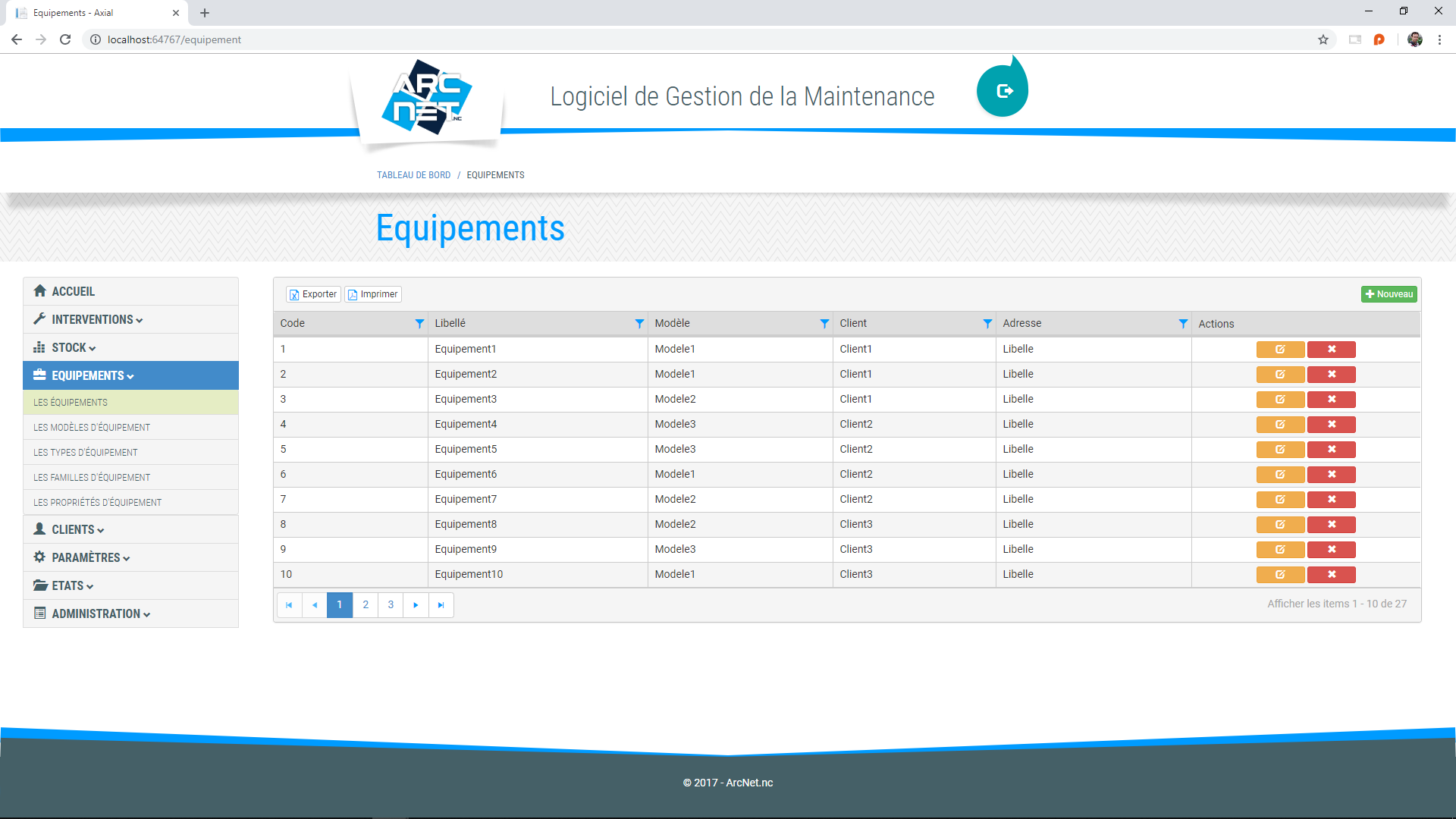The image size is (1456, 819).
Task: Click the Adresse column filter icon
Action: pos(1183,324)
